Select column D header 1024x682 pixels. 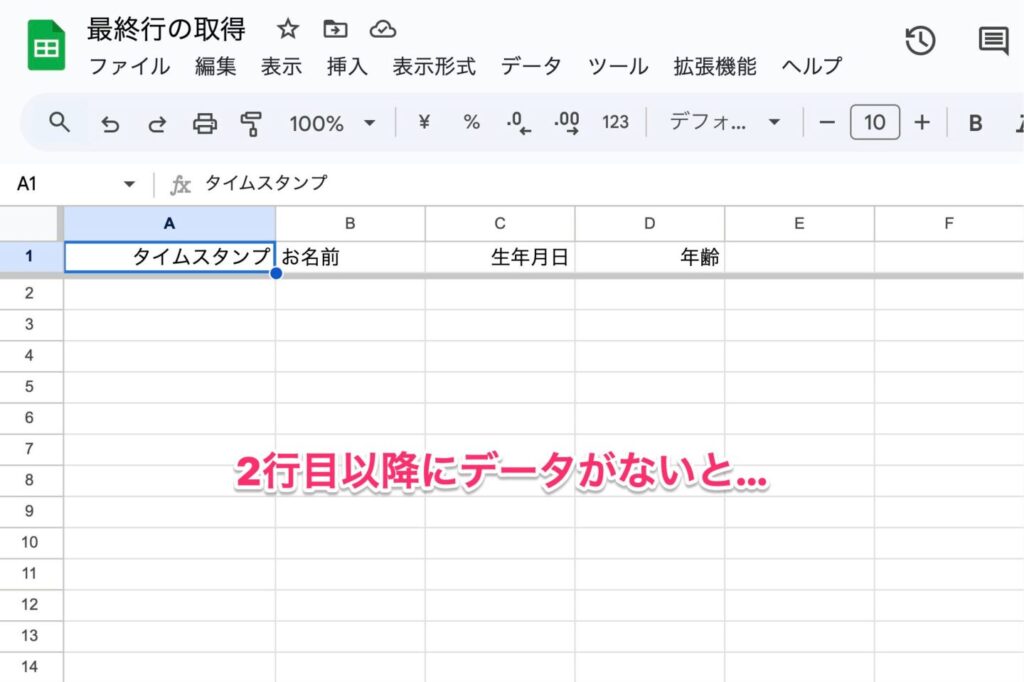click(x=649, y=223)
